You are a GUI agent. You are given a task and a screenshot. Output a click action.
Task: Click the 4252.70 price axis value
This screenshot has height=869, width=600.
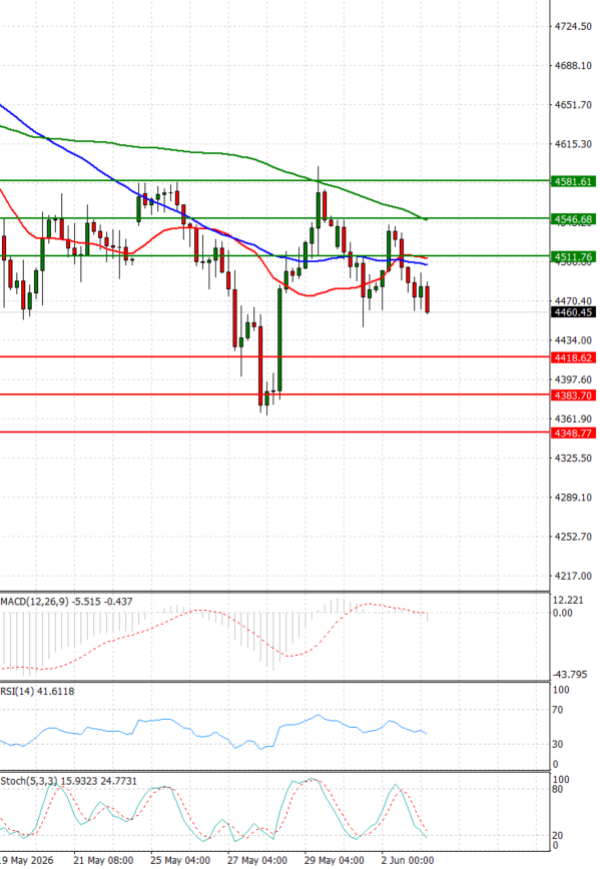click(573, 537)
